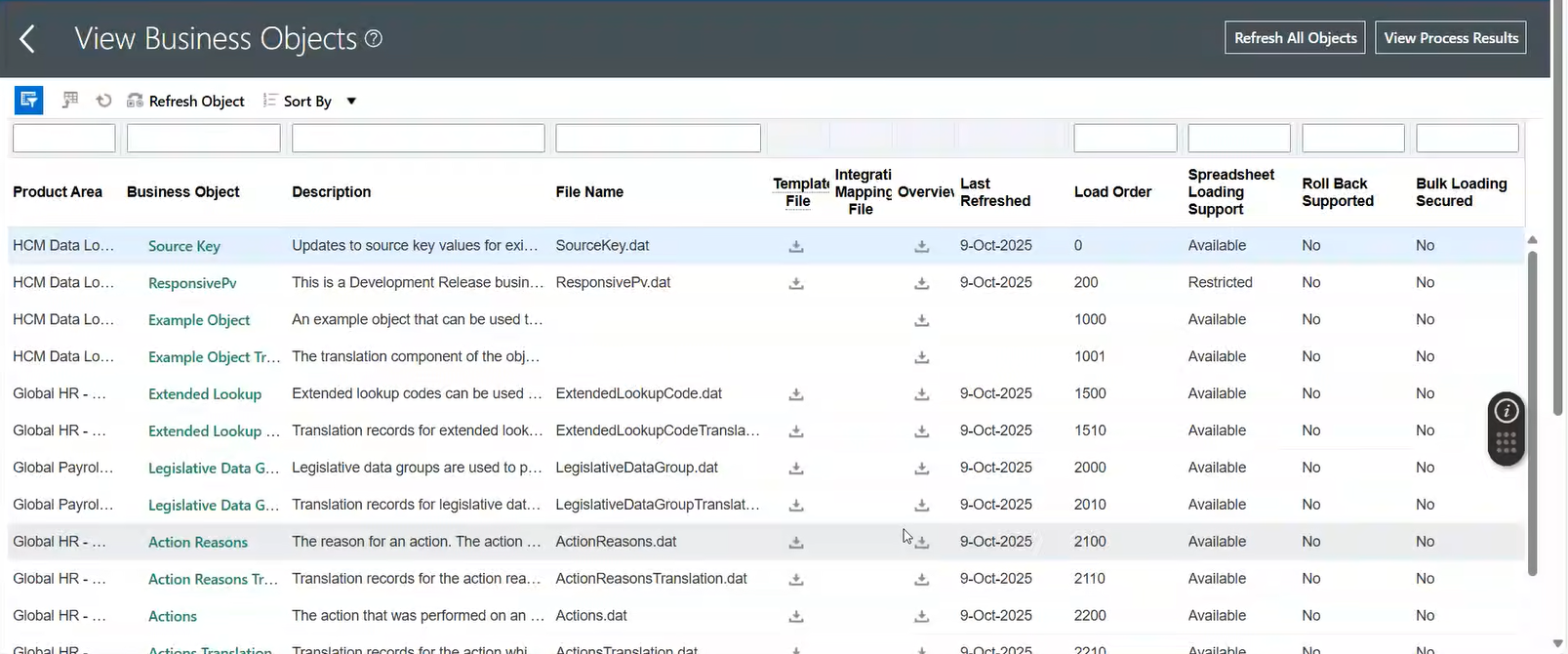Open the Extended Lookup link (1500)
1568x654 pixels.
point(205,394)
